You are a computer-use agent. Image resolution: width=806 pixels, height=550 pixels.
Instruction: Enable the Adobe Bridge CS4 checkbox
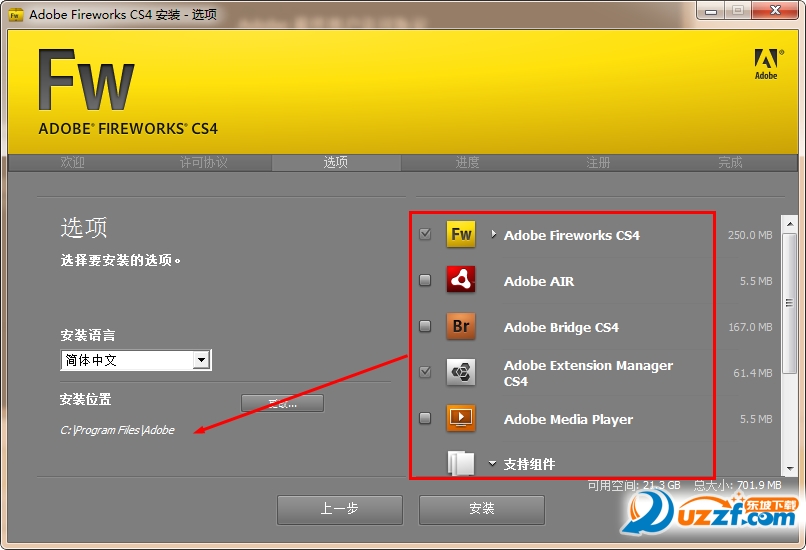(x=425, y=326)
